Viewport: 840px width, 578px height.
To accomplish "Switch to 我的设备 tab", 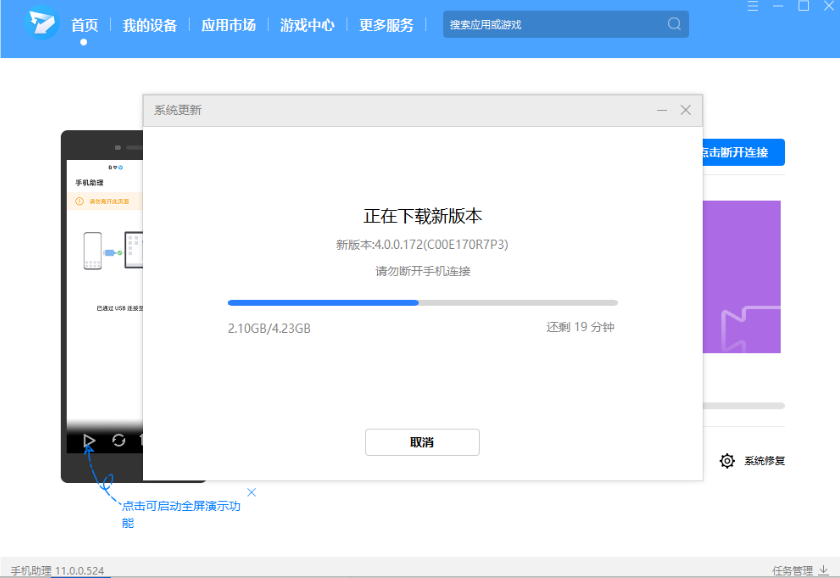I will pyautogui.click(x=149, y=25).
